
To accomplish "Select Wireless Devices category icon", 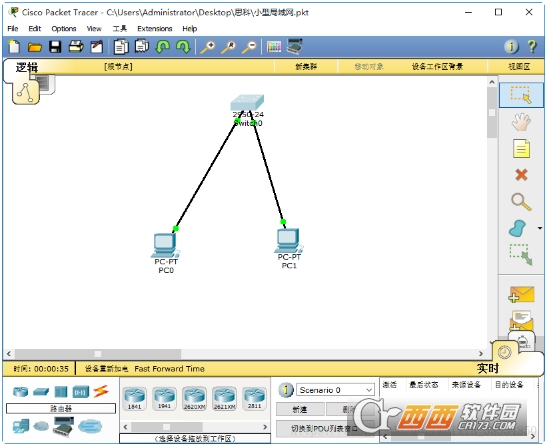I will [x=81, y=392].
